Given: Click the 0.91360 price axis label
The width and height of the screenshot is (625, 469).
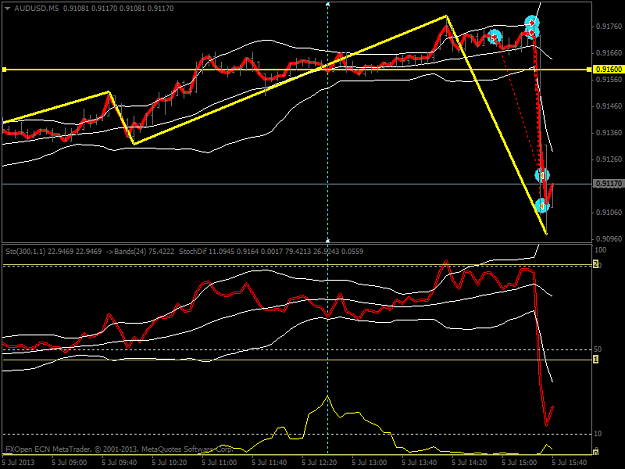Looking at the screenshot, I should pyautogui.click(x=609, y=133).
